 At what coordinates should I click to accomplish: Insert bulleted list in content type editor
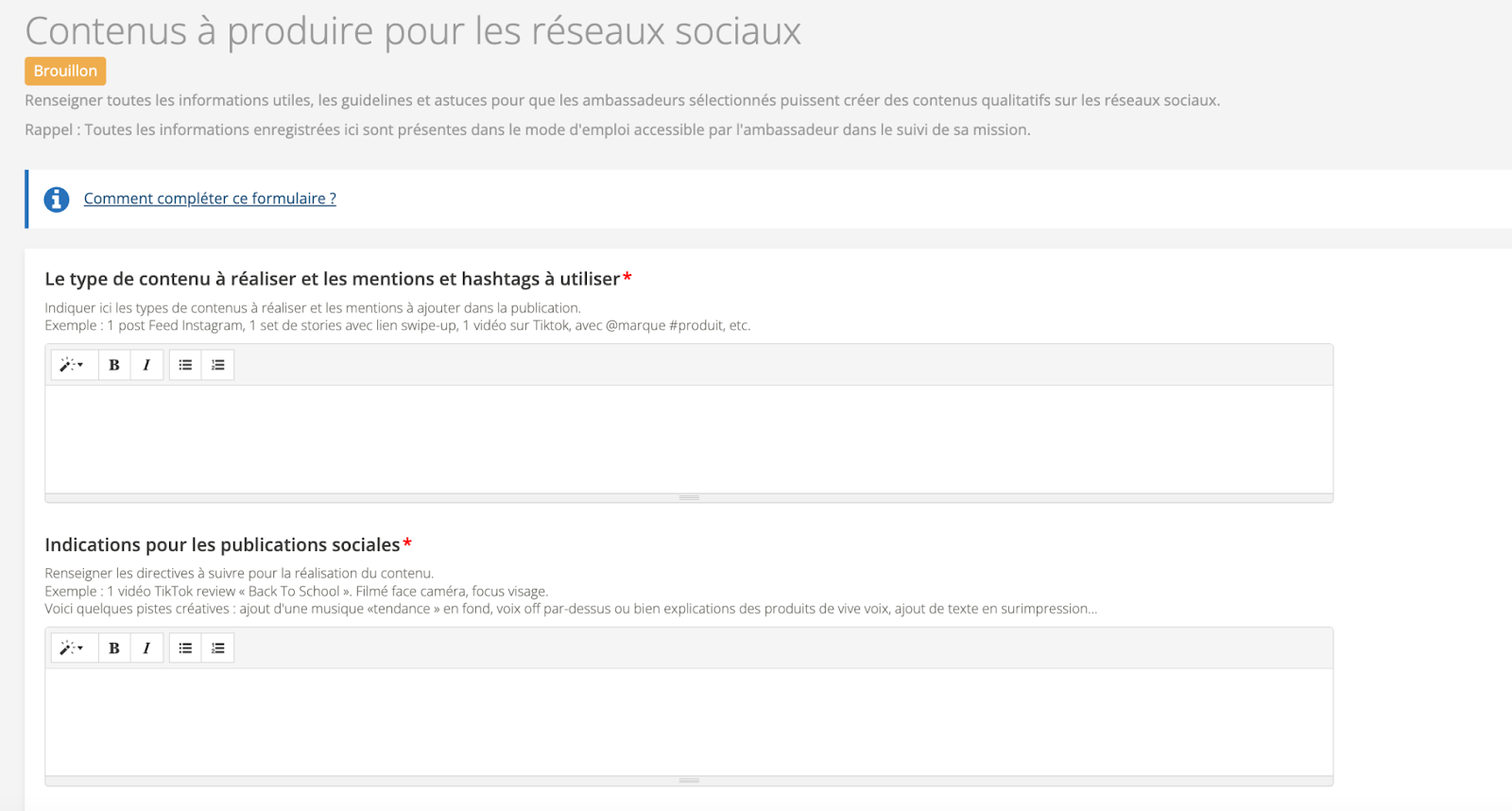tap(185, 365)
